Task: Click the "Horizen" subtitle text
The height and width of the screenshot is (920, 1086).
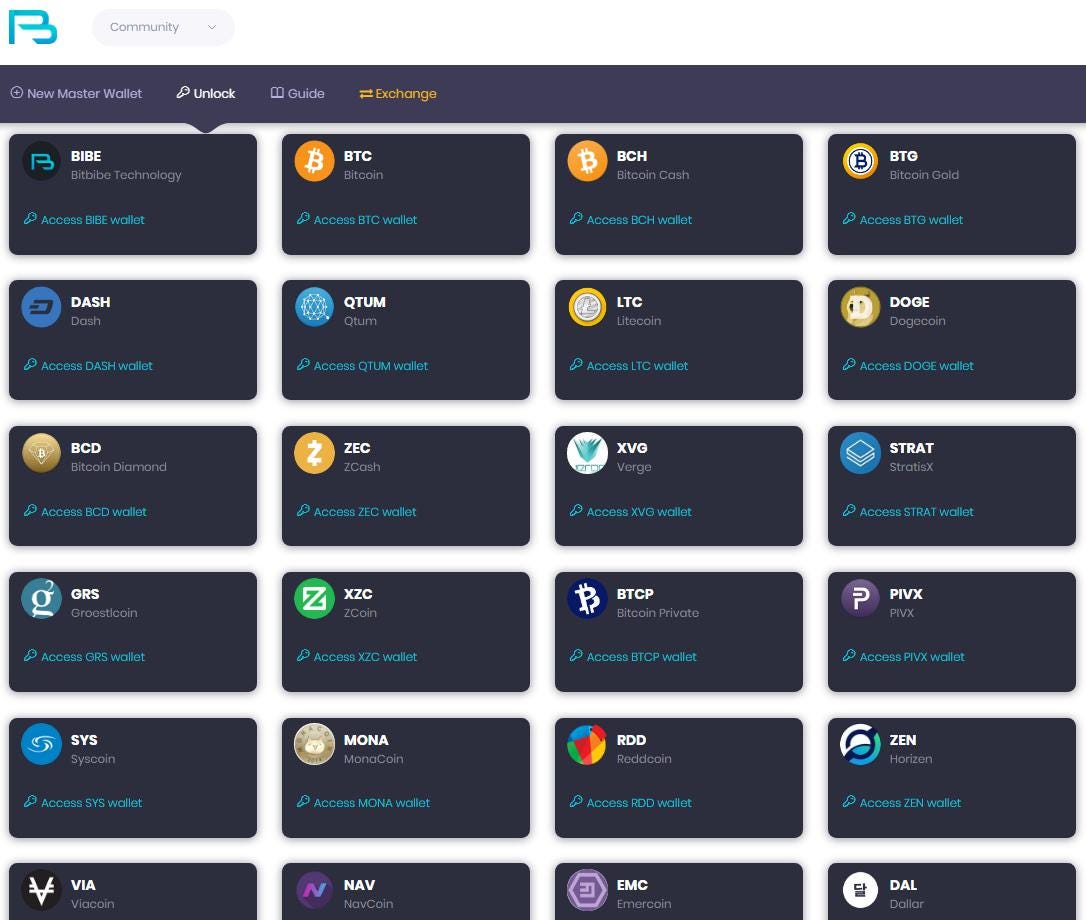Action: pos(911,759)
